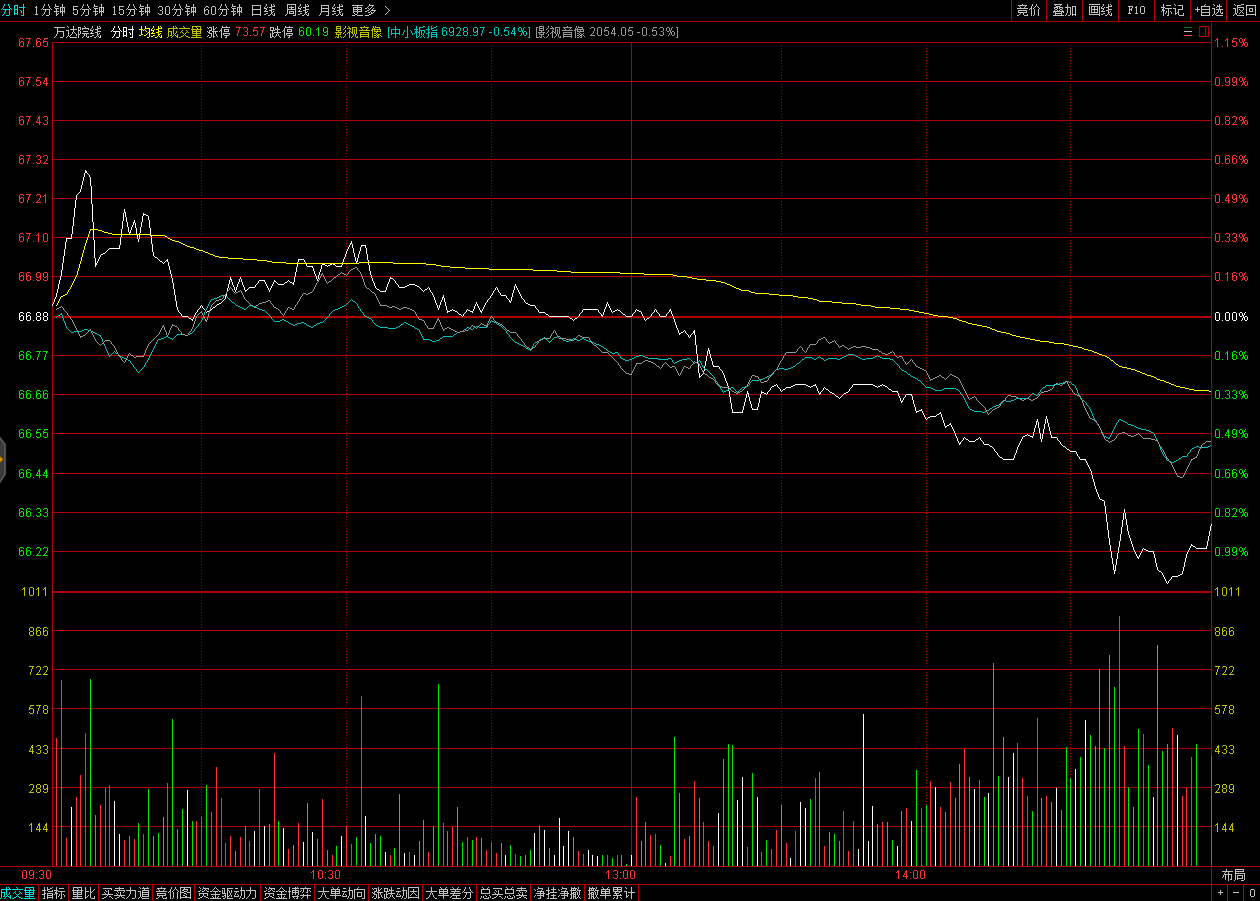1260x901 pixels.
Task: Click the plus button at bottom right
Action: click(1220, 893)
